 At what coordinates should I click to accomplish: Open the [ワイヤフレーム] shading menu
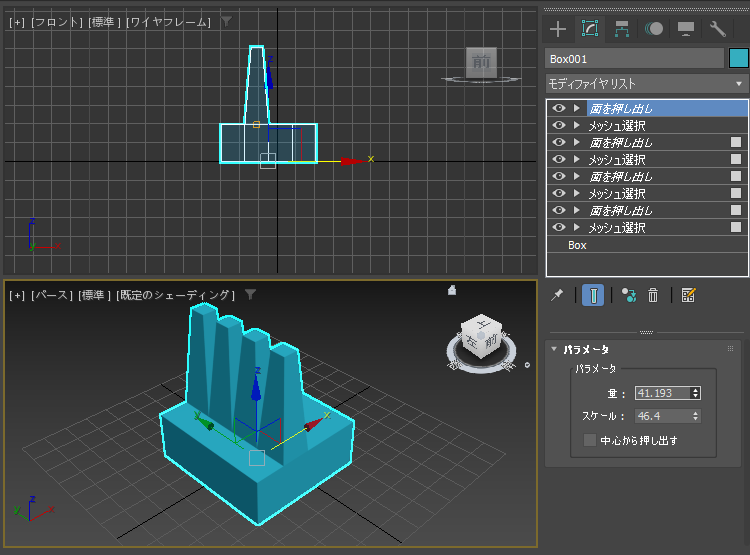[x=168, y=22]
